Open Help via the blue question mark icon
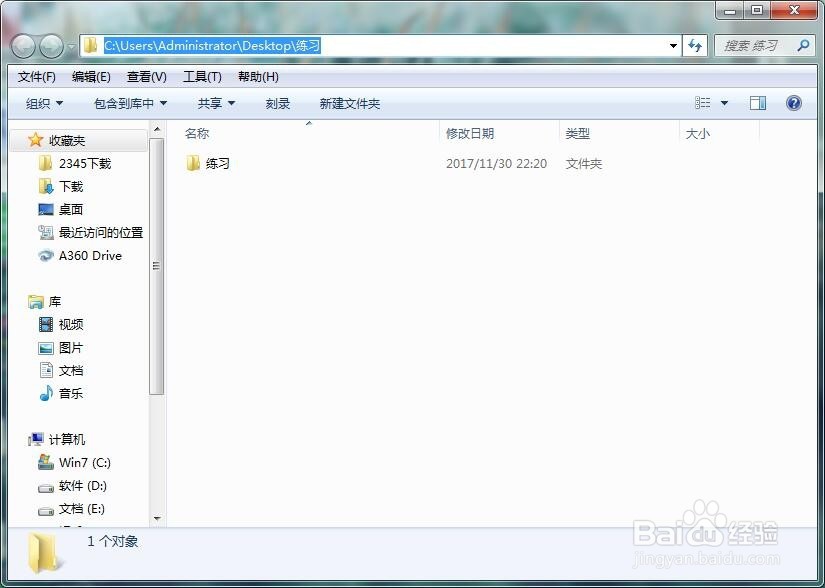Screen dimensions: 825x588 click(x=793, y=102)
